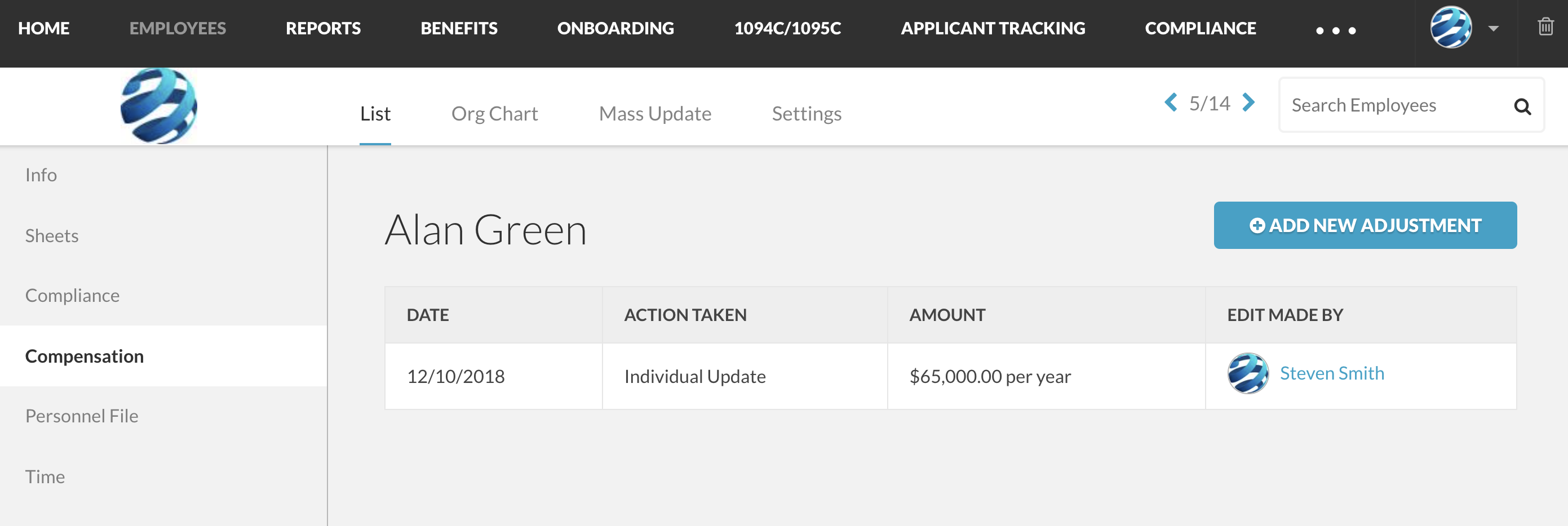Open the three-dots more menu in navigation
Screen dimensions: 1568x526
click(x=1335, y=30)
